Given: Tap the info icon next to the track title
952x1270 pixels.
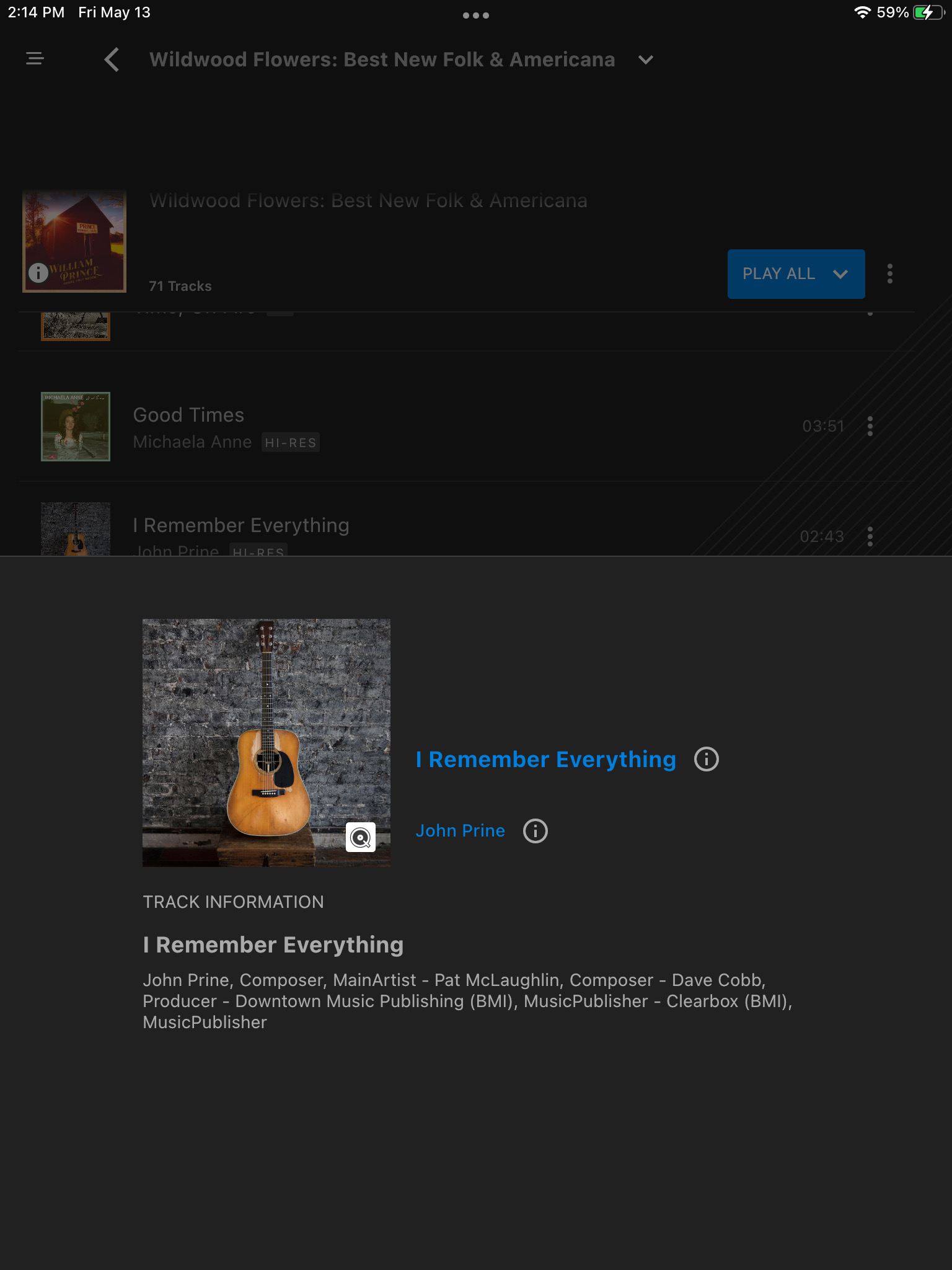Looking at the screenshot, I should click(x=707, y=759).
